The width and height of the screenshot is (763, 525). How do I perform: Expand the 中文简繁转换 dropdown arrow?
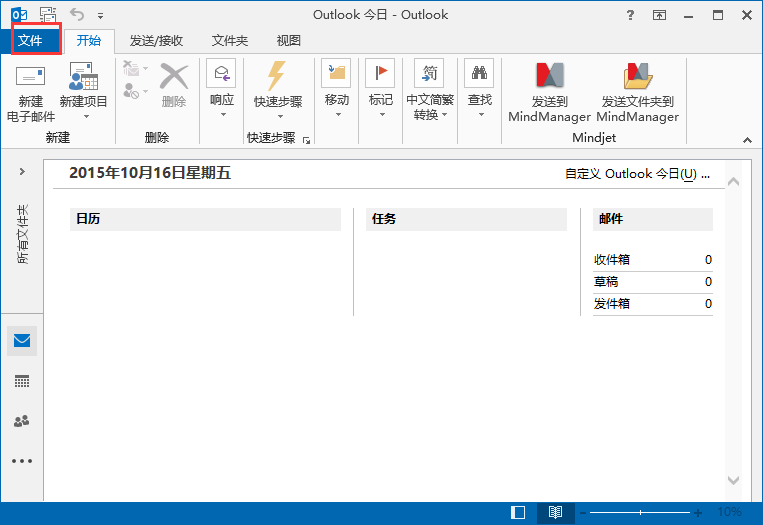click(444, 115)
